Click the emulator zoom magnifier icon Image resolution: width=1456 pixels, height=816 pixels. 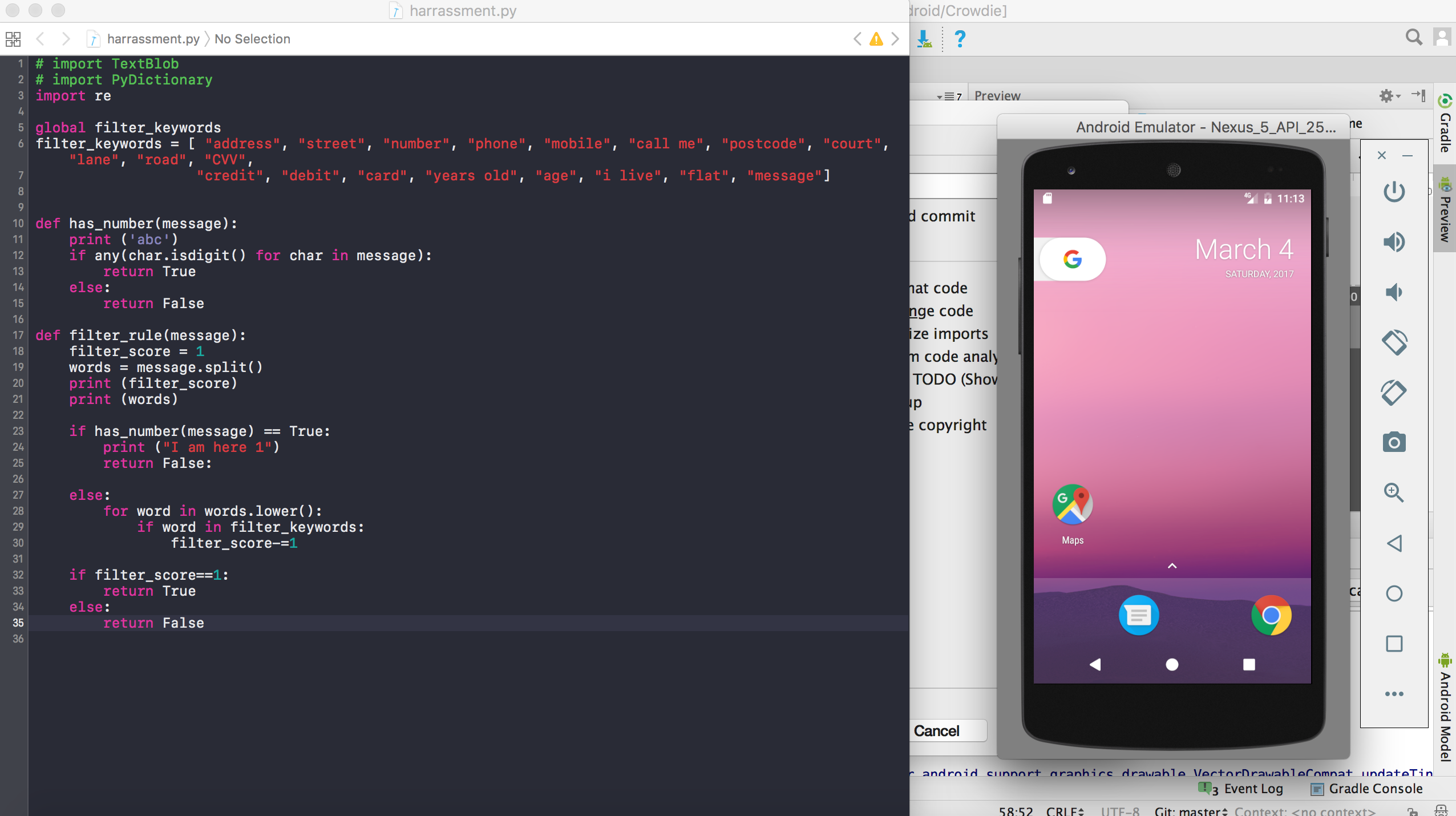[1394, 492]
